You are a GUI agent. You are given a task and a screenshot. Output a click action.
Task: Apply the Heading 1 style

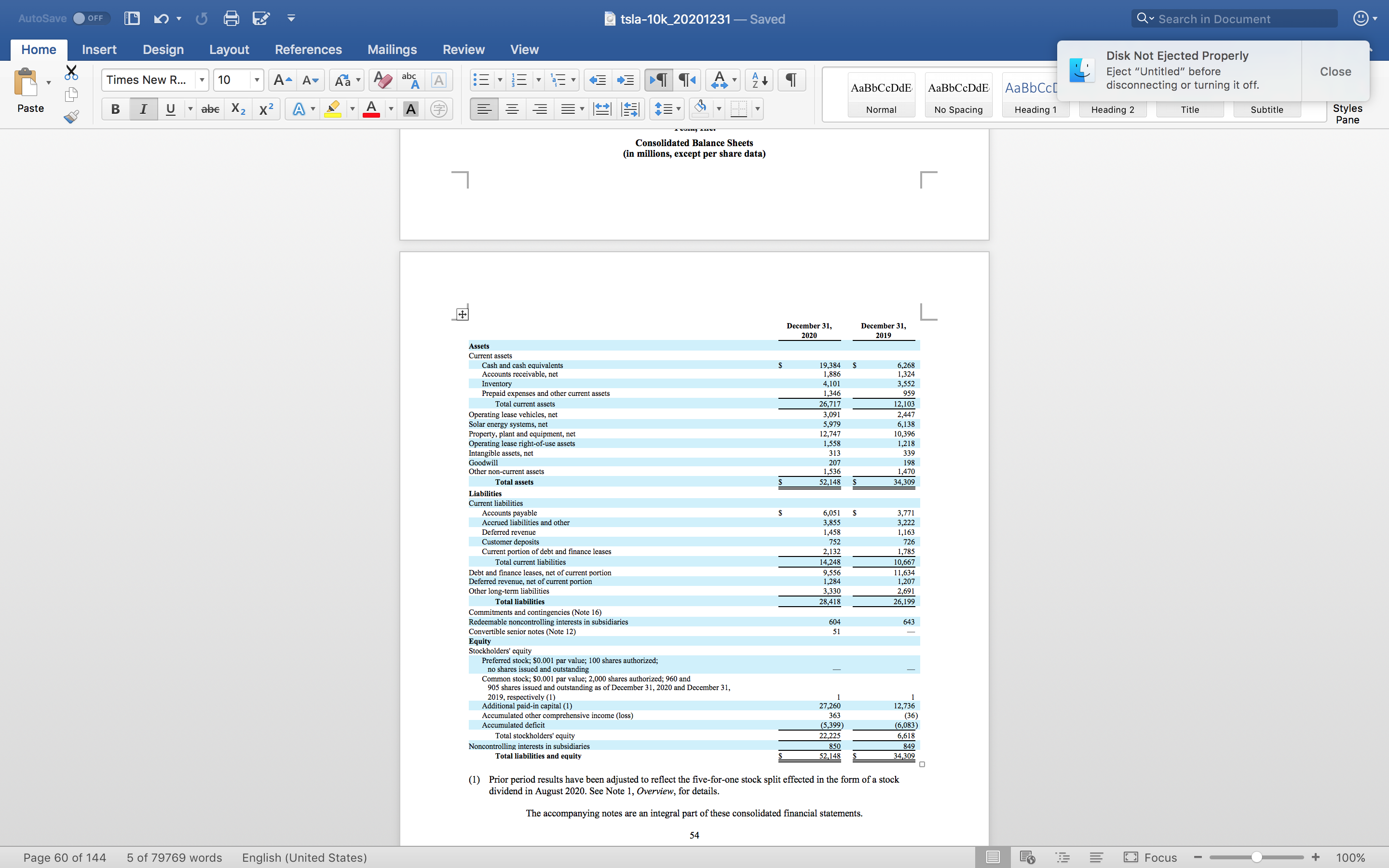1035,95
